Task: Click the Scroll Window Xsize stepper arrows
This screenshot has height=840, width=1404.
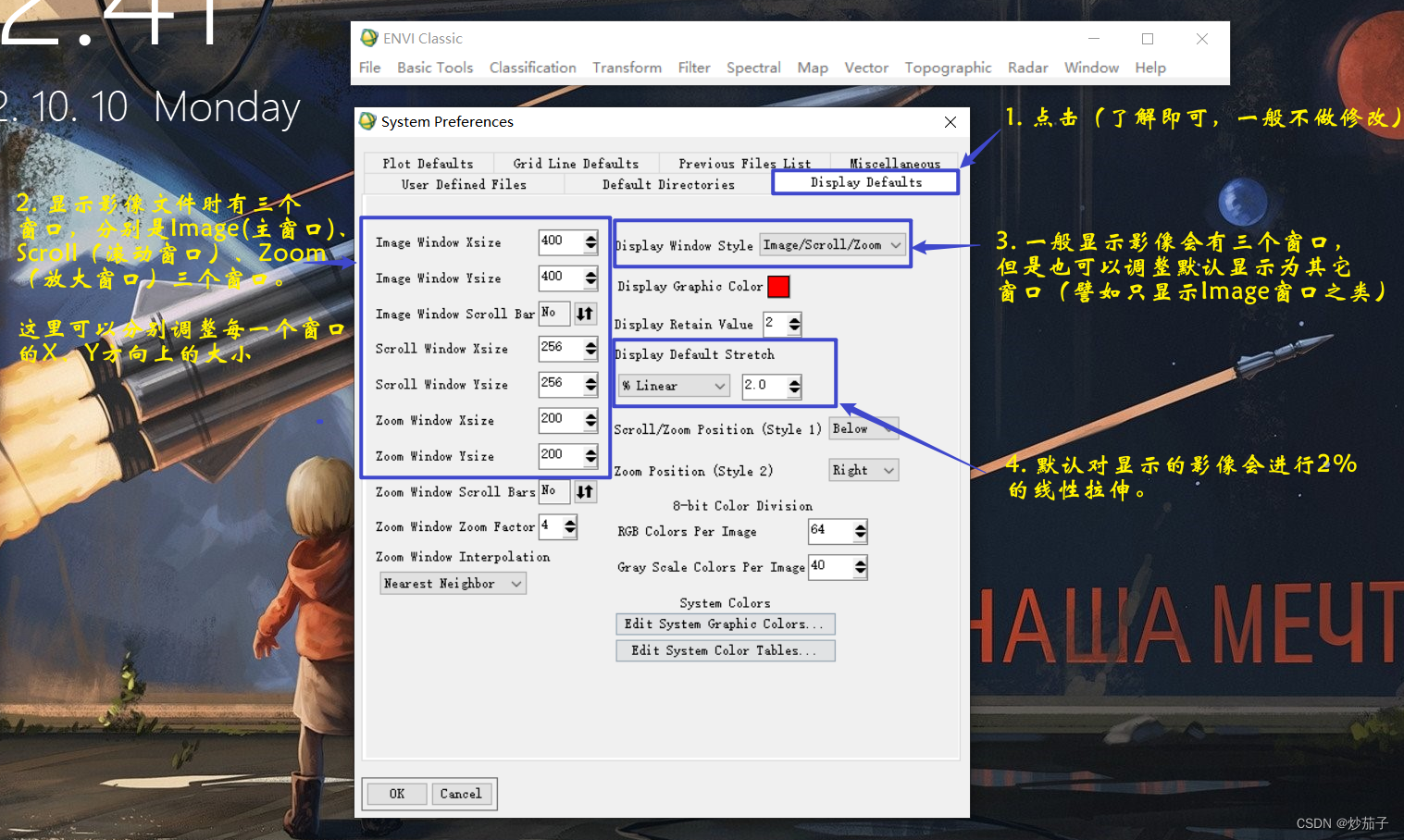Action: [590, 349]
